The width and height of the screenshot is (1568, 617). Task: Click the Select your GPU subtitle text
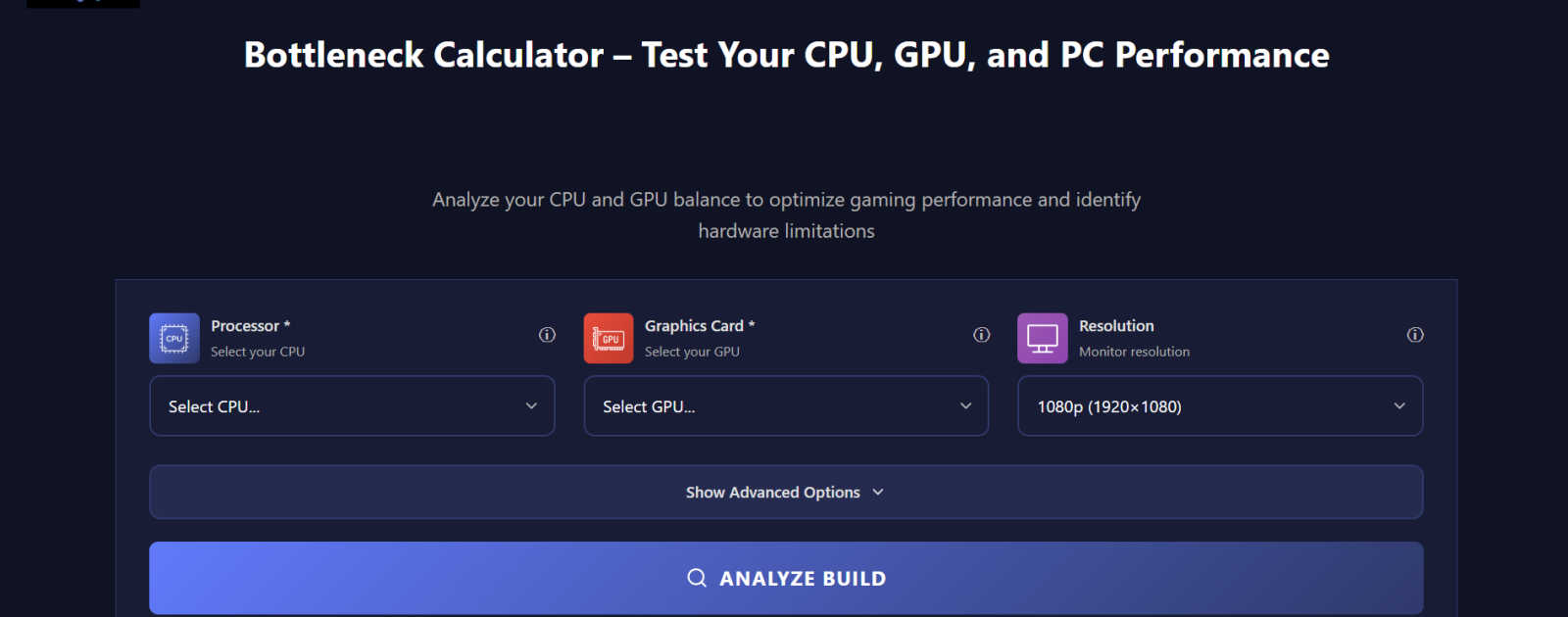coord(692,352)
